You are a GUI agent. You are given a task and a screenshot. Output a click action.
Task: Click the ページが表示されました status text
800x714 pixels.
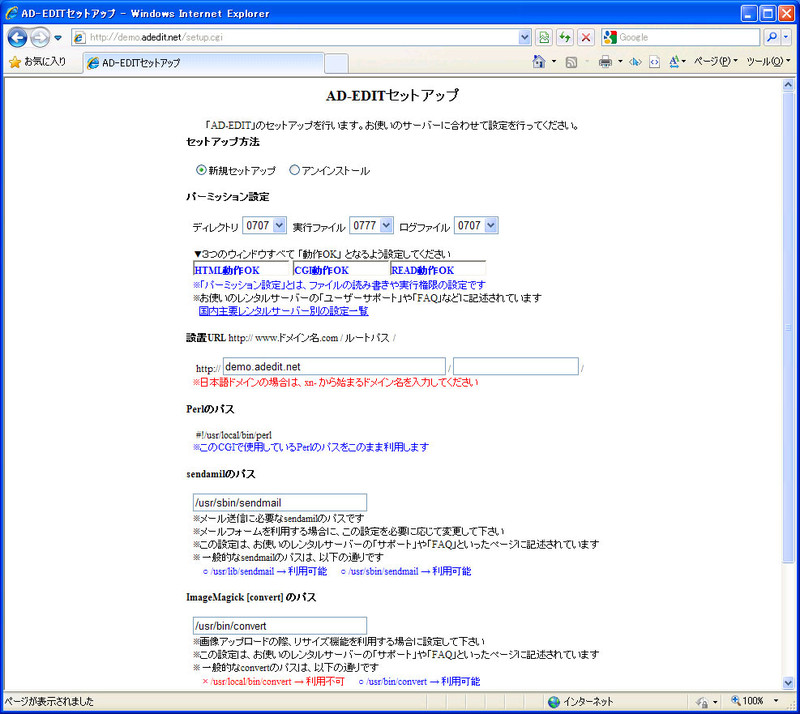coord(50,701)
